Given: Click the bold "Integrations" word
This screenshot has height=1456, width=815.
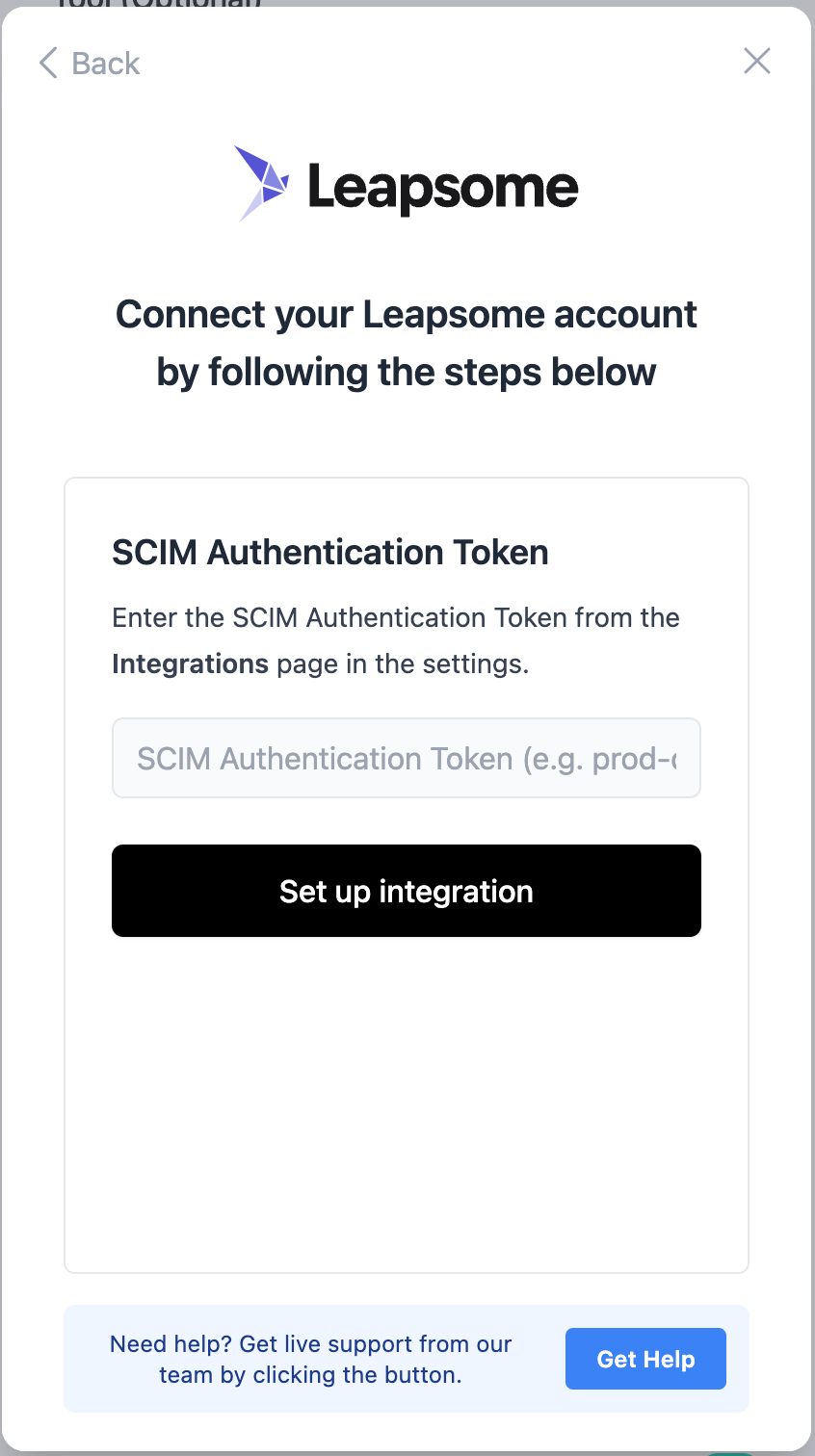Looking at the screenshot, I should (x=190, y=664).
